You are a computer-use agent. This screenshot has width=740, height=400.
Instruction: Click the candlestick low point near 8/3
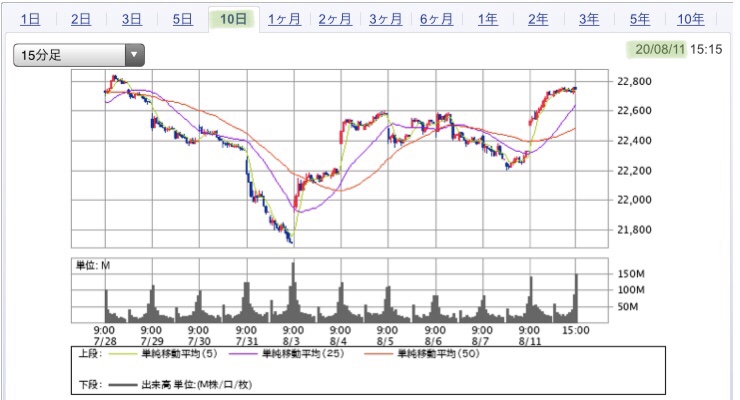point(292,242)
